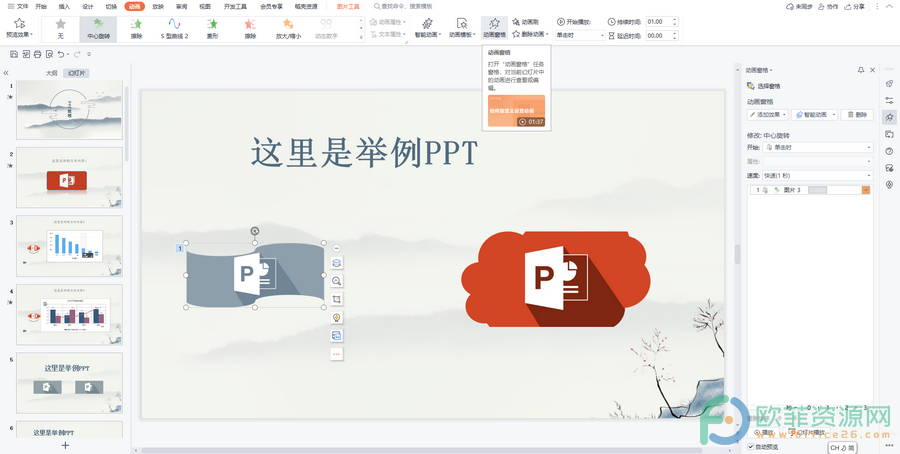The width and height of the screenshot is (900, 454).
Task: Click the undo arrow icon
Action: 60,54
